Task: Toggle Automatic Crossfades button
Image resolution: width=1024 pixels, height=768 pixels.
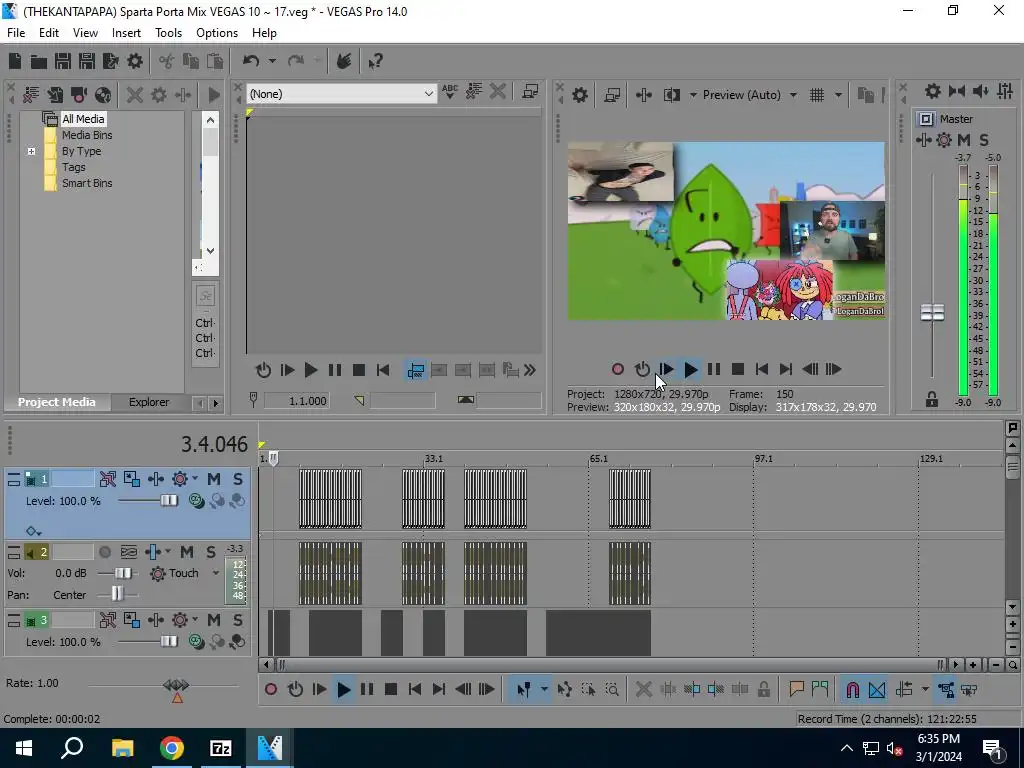Action: tap(877, 689)
